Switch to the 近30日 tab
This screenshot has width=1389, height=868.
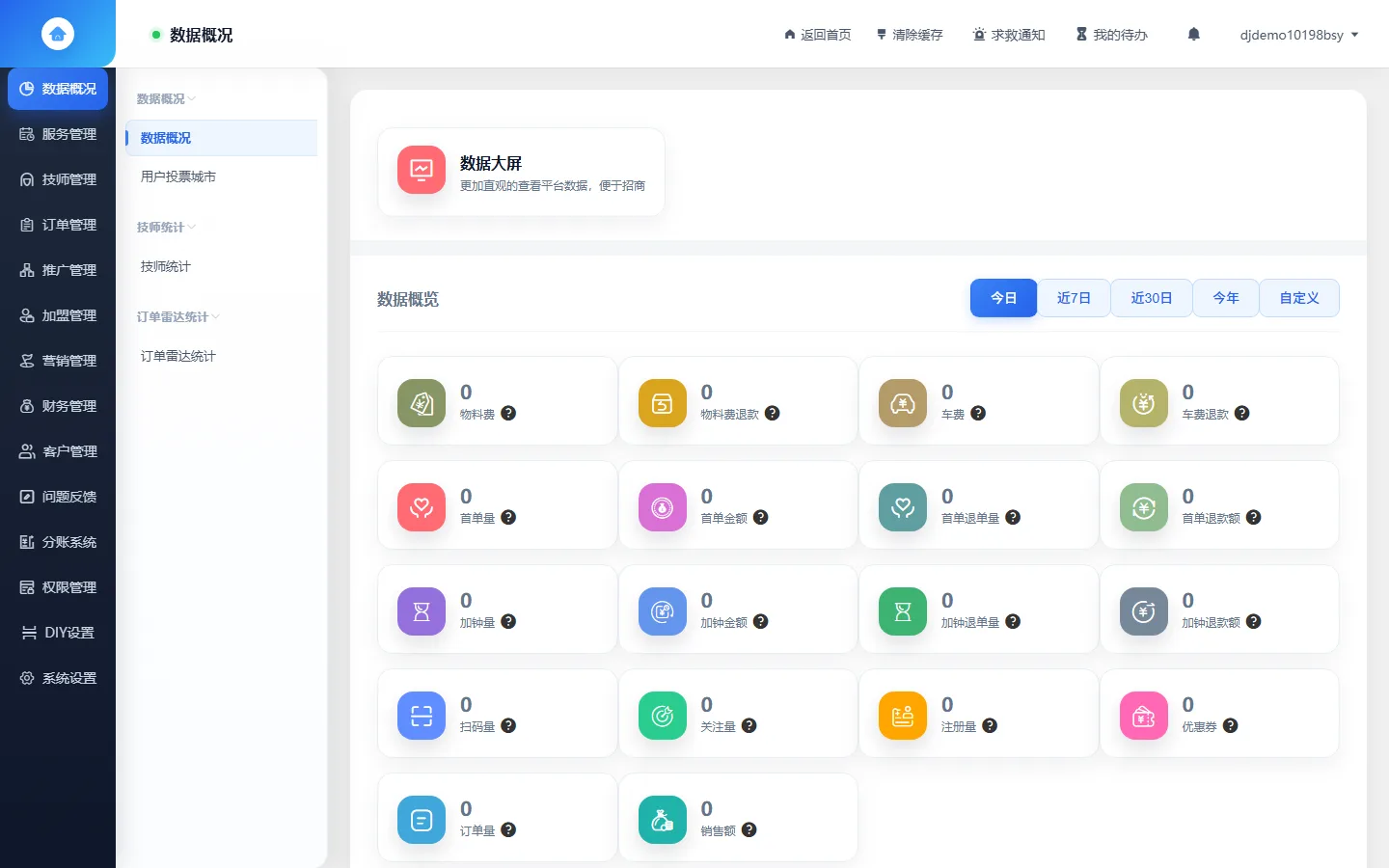pos(1152,298)
